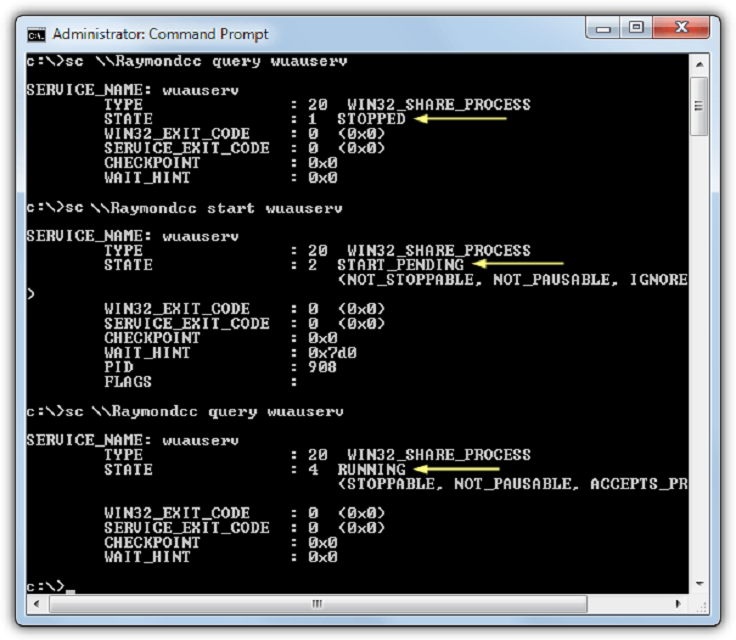Maximize the Command Prompt window
This screenshot has width=736, height=640.
[636, 28]
